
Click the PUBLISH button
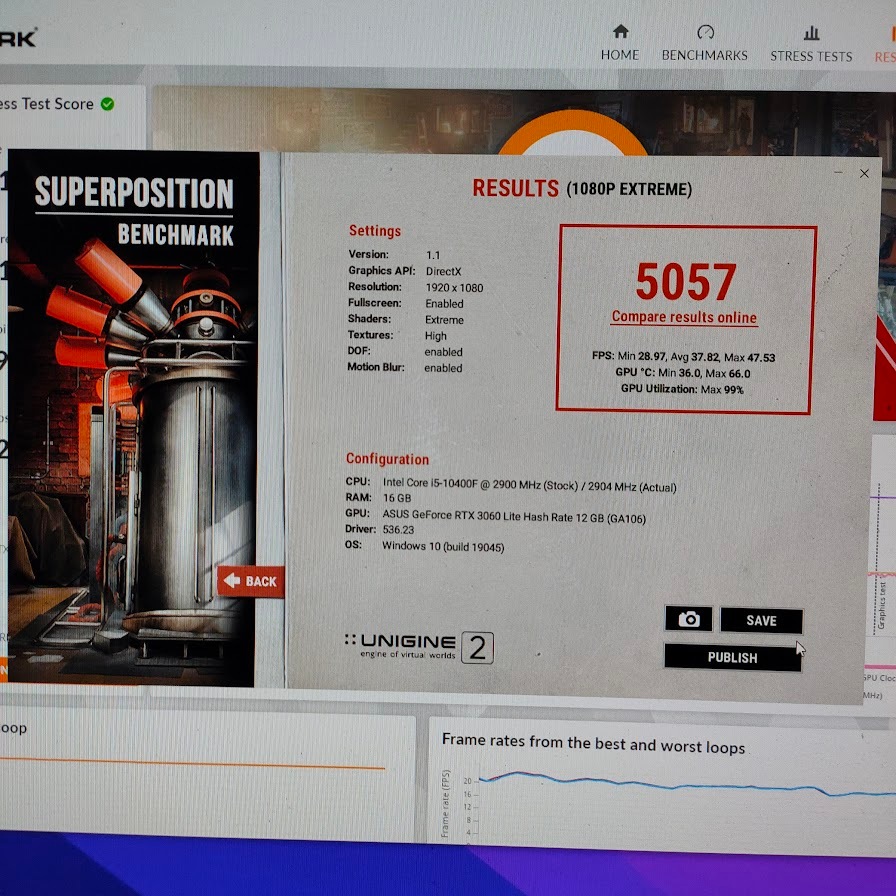[733, 658]
